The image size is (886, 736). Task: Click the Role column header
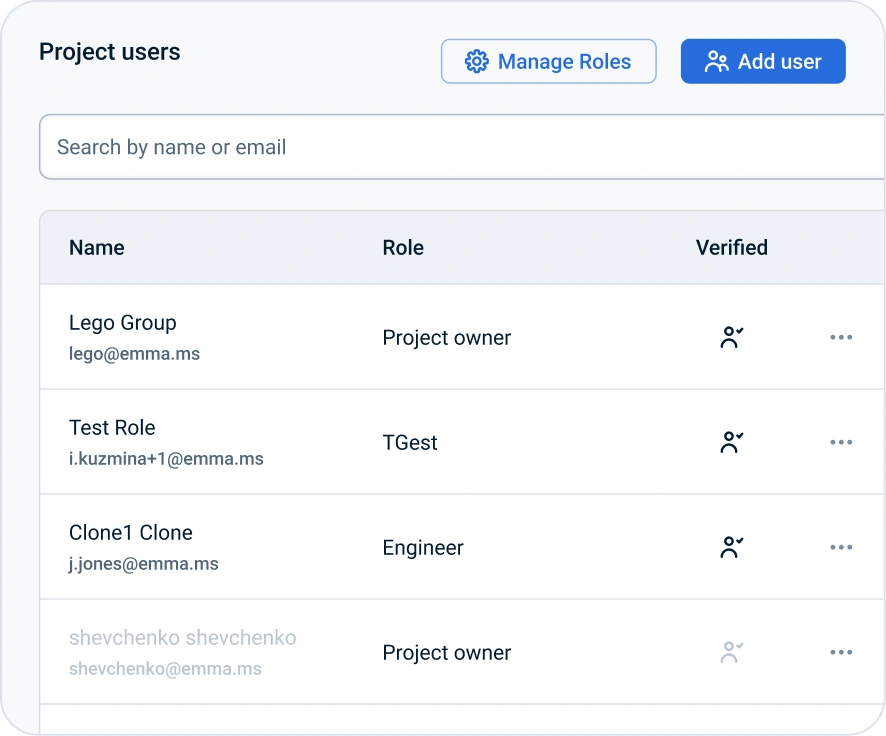point(403,248)
